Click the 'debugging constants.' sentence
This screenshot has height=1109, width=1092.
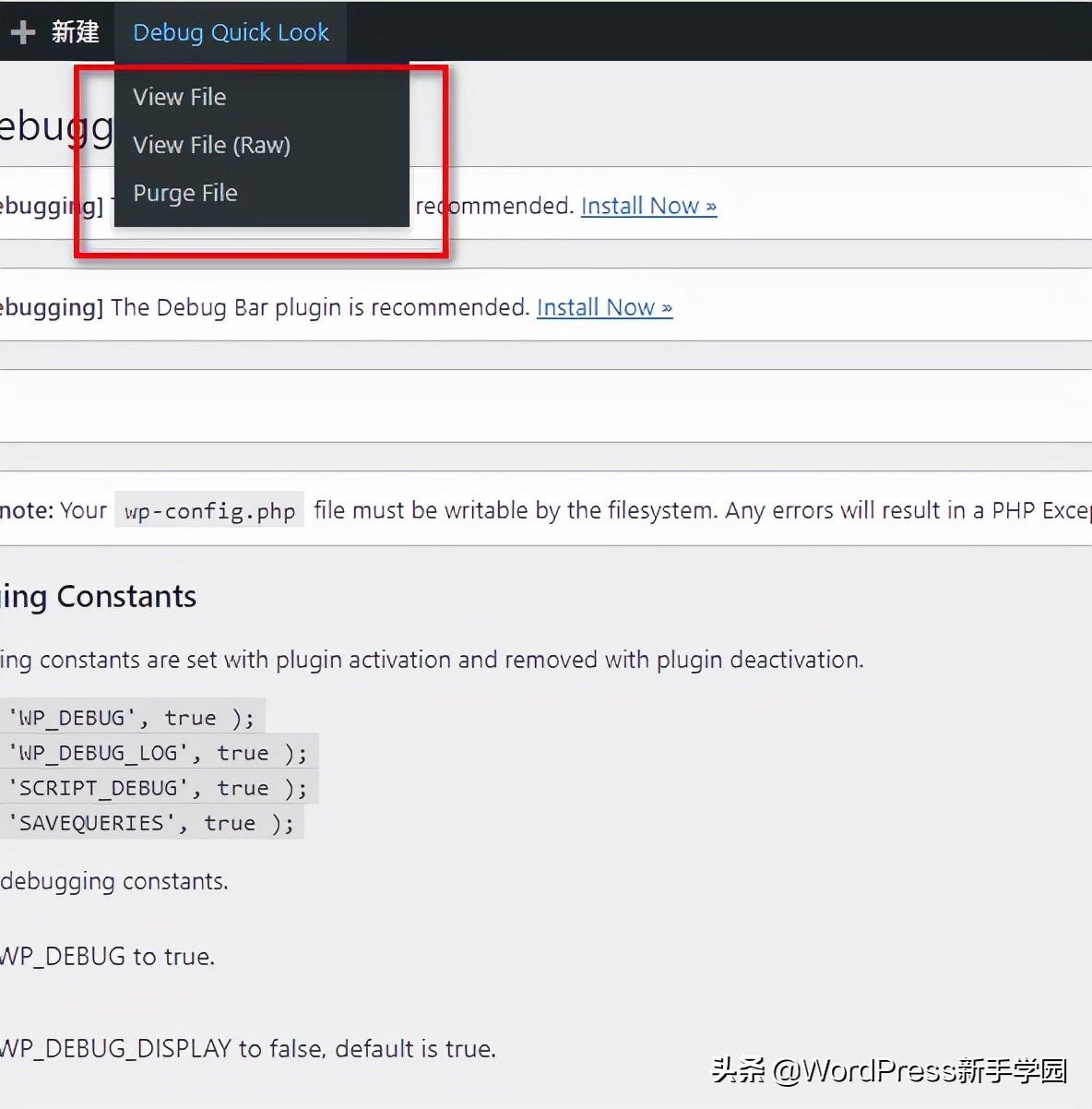[x=114, y=881]
